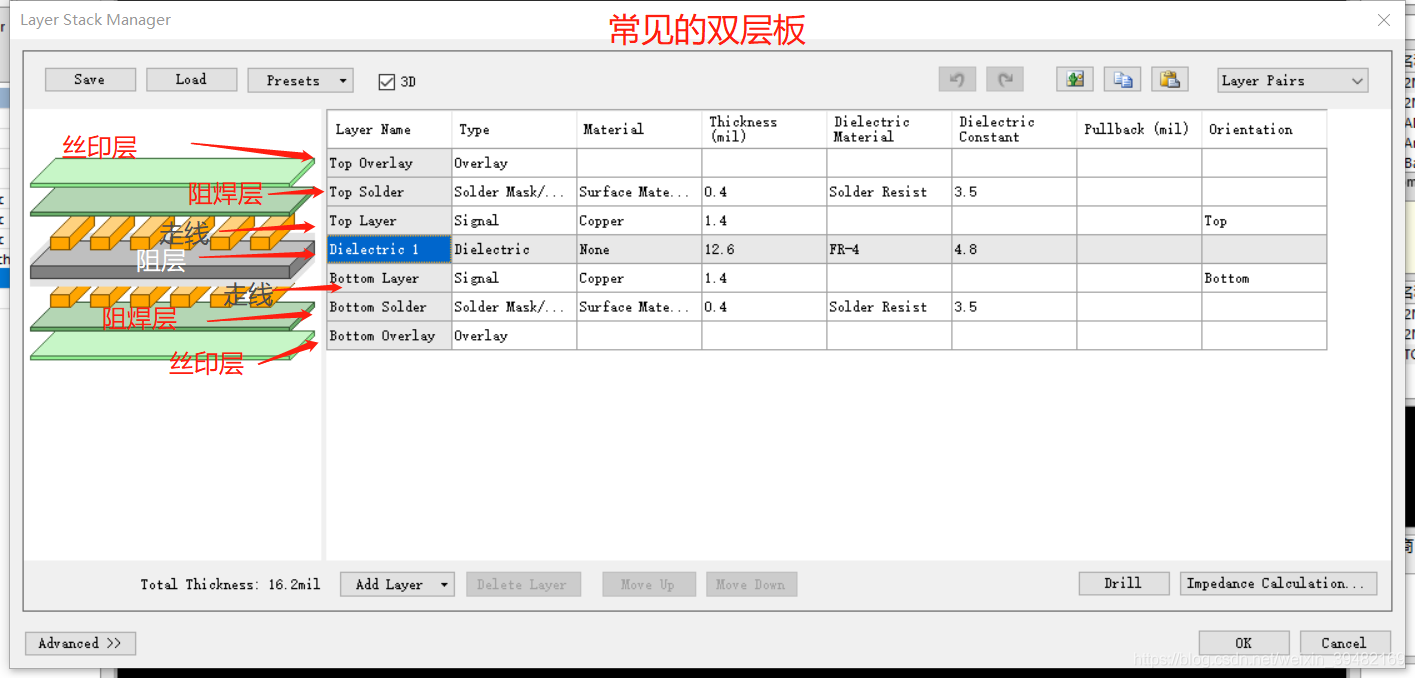This screenshot has width=1415, height=678.
Task: Open Impedance Calculation
Action: point(1278,582)
